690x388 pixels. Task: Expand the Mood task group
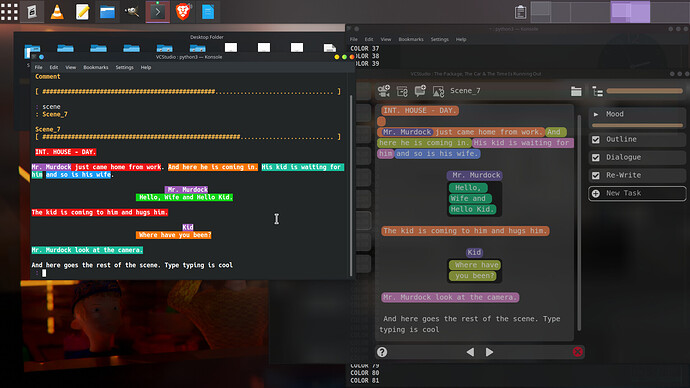pos(596,114)
